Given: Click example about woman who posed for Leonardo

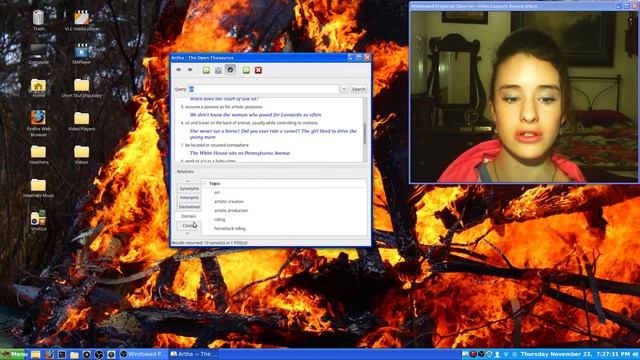Looking at the screenshot, I should 255,115.
